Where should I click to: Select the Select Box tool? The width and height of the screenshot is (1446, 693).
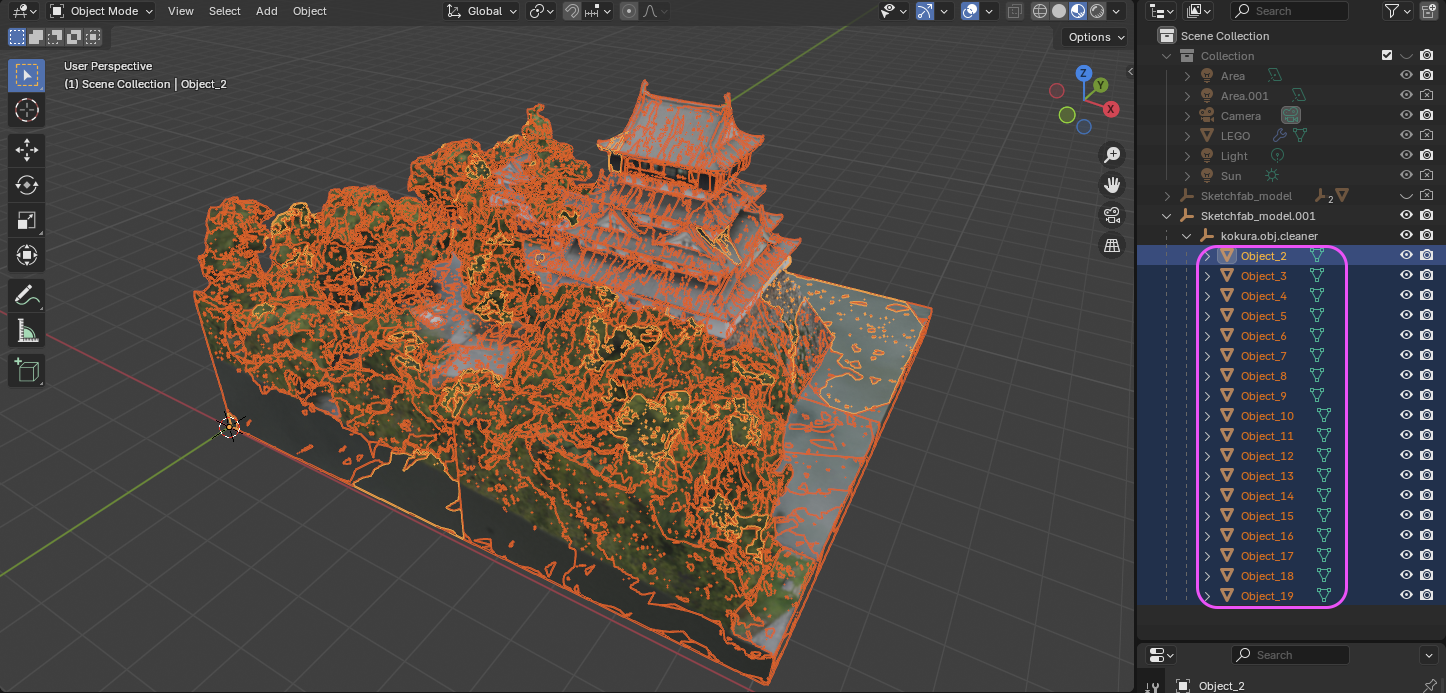(x=27, y=76)
